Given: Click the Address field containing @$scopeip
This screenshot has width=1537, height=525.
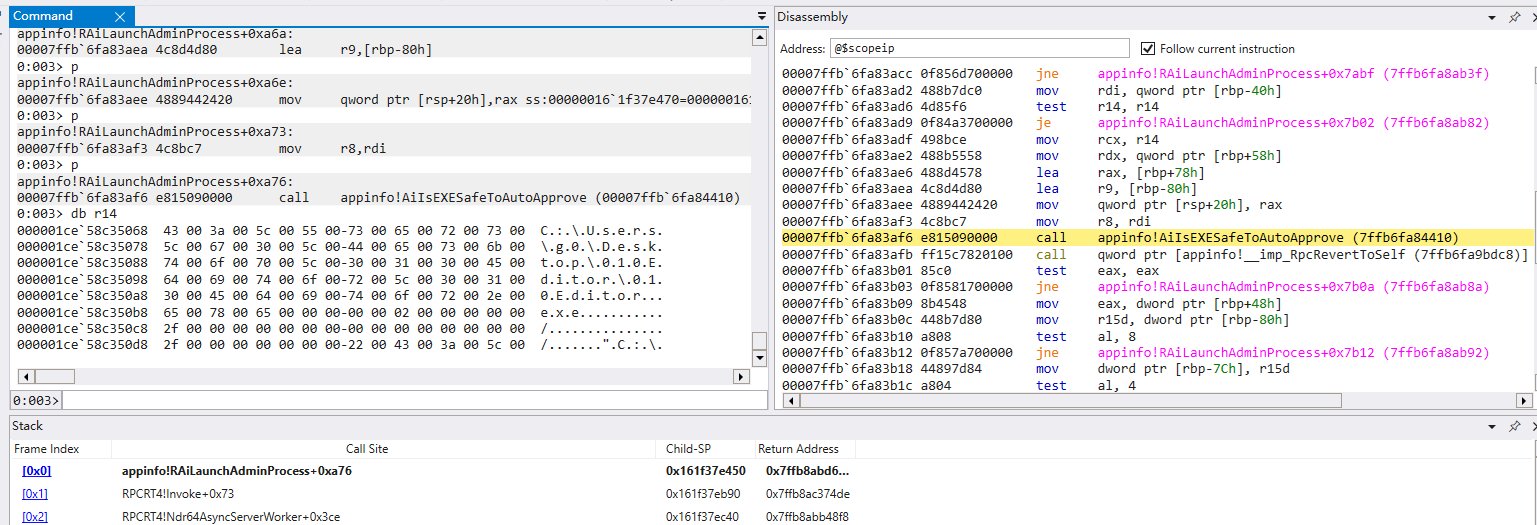Looking at the screenshot, I should 980,48.
